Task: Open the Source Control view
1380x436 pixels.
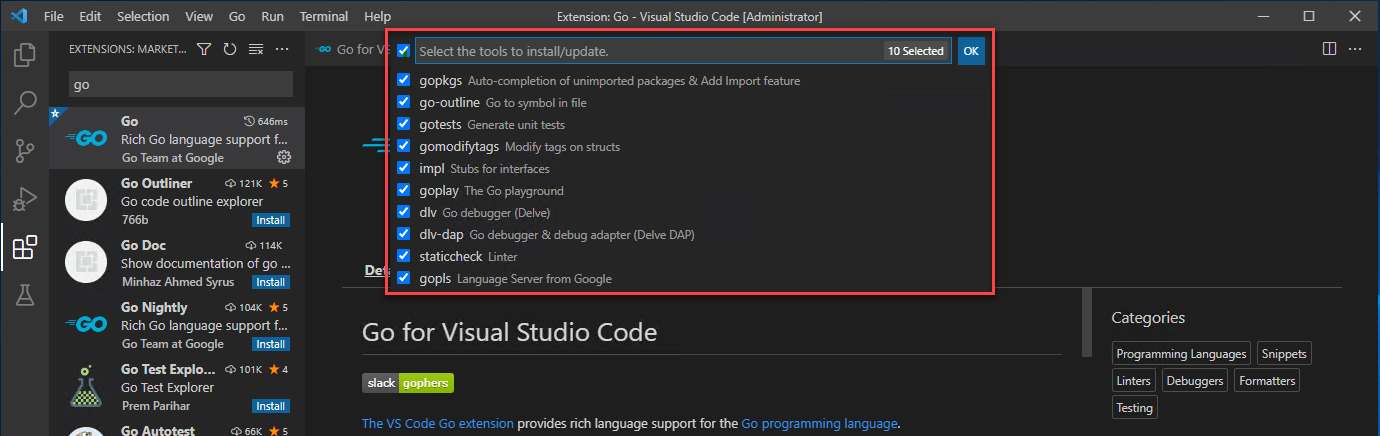Action: pos(25,150)
